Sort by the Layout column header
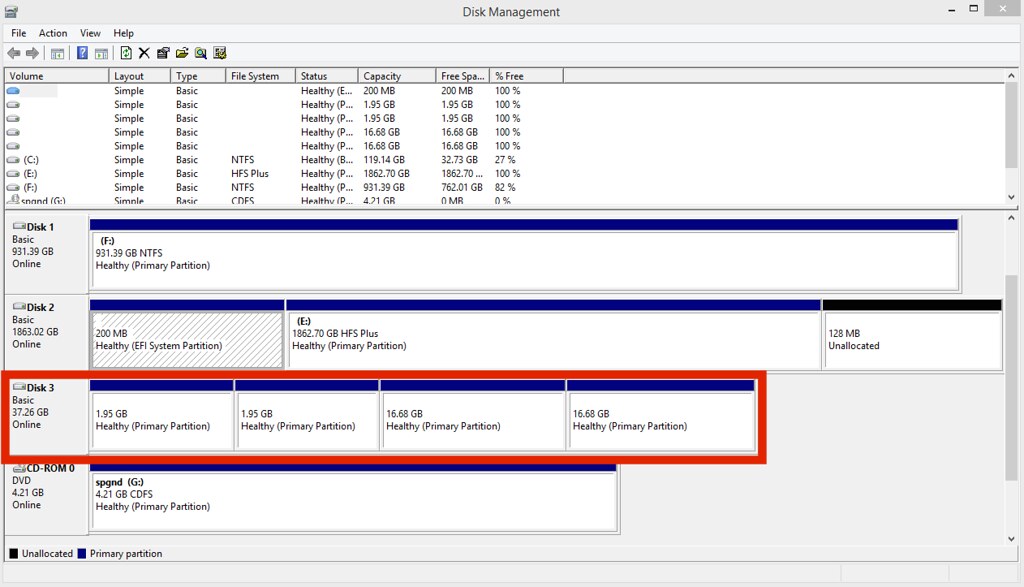Screen dimensions: 1024x587 click(x=140, y=76)
